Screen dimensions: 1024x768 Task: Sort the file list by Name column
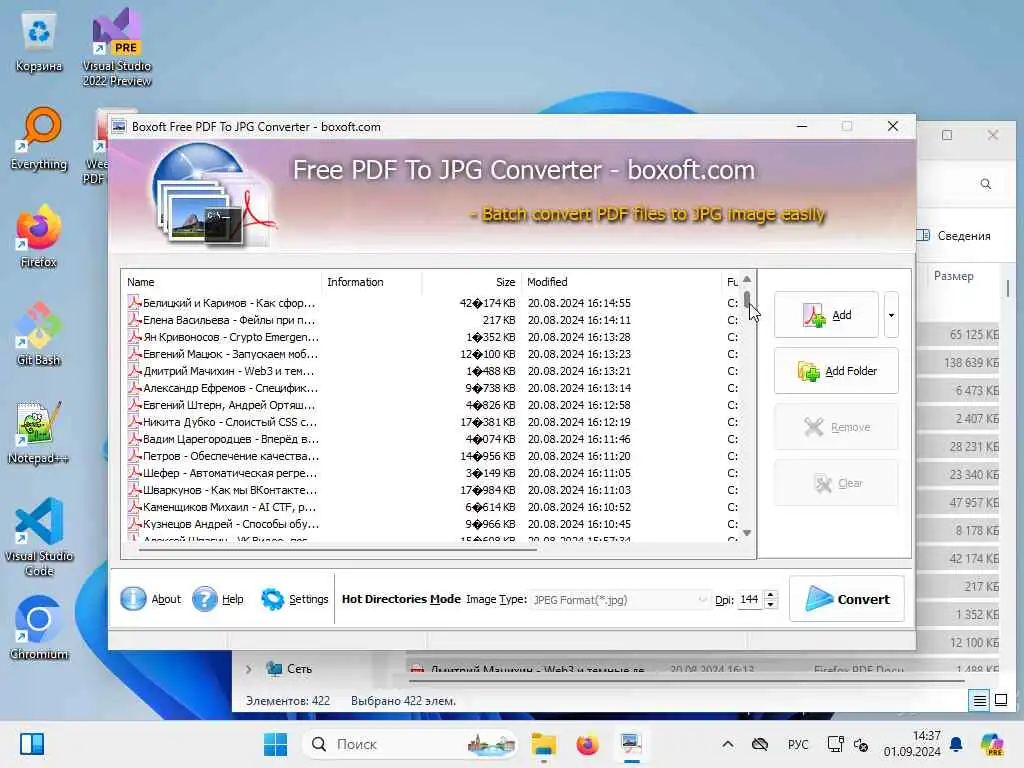coord(222,282)
